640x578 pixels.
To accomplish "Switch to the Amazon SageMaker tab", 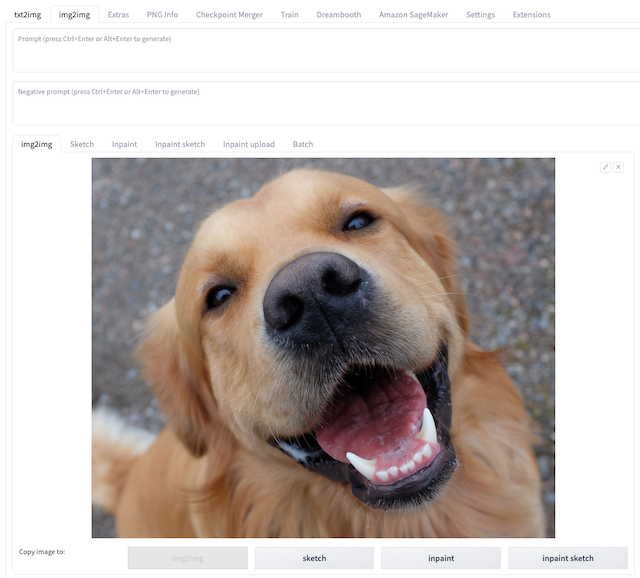I will pyautogui.click(x=412, y=15).
